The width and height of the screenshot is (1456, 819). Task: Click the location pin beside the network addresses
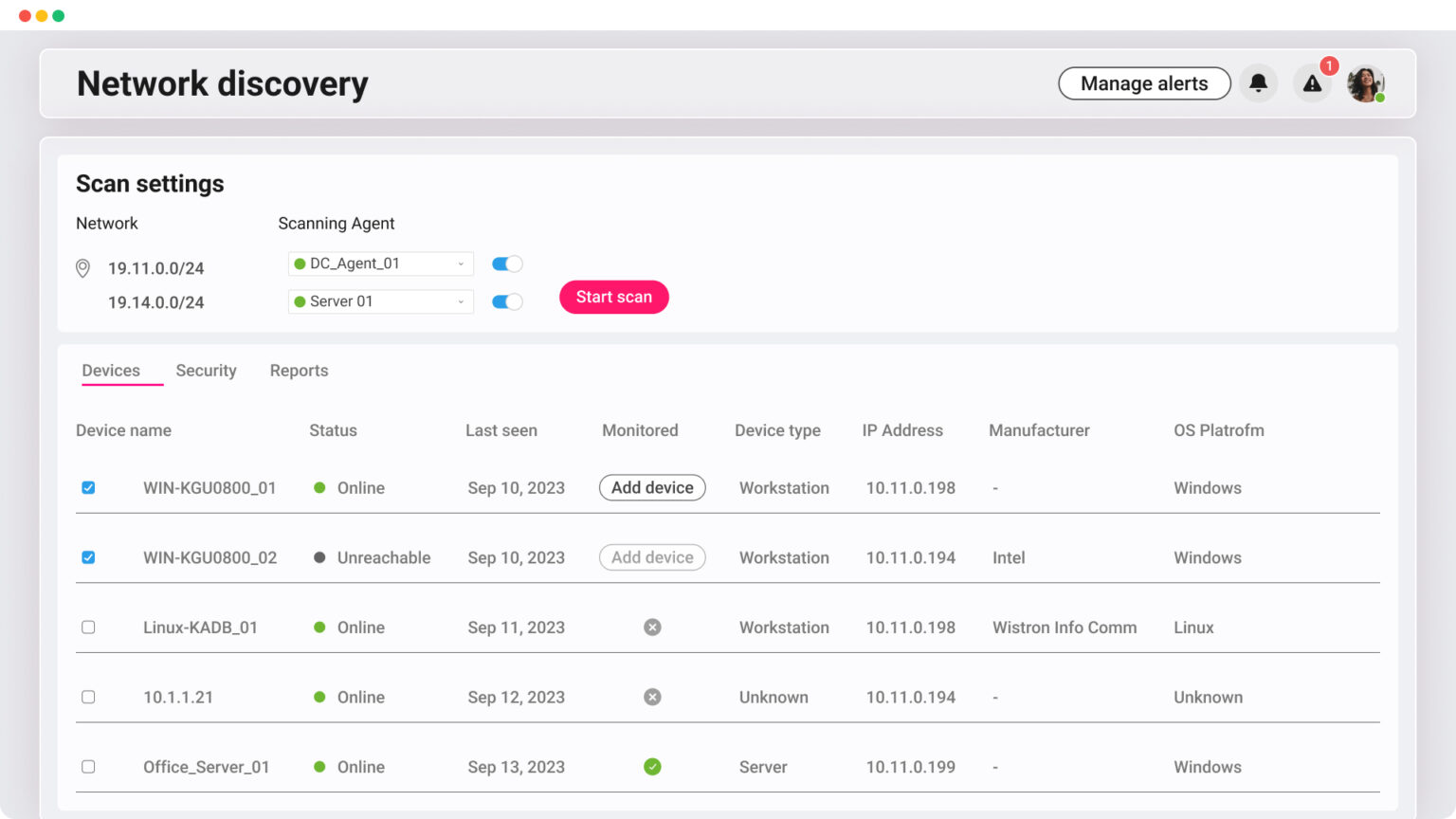click(82, 268)
